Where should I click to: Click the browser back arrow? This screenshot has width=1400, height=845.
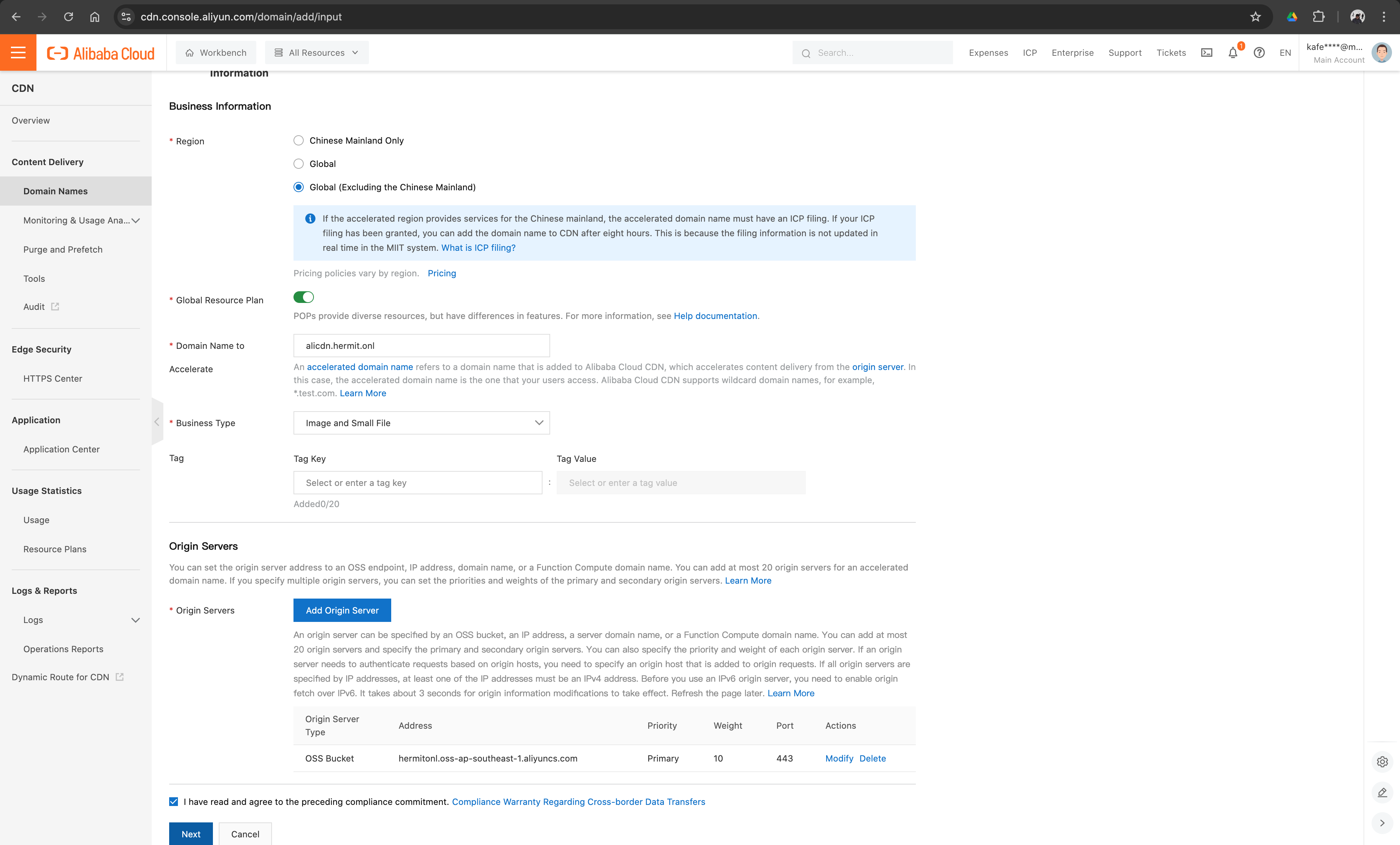[x=16, y=16]
